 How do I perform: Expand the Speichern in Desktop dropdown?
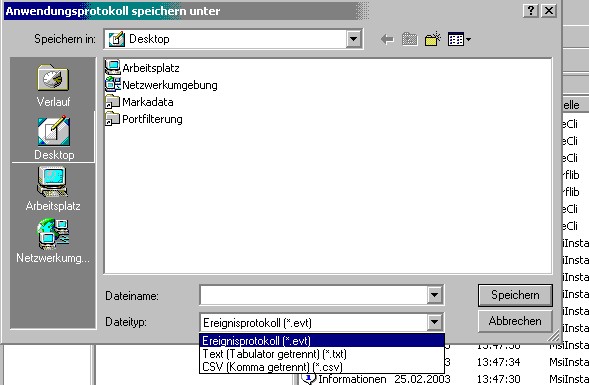point(353,39)
